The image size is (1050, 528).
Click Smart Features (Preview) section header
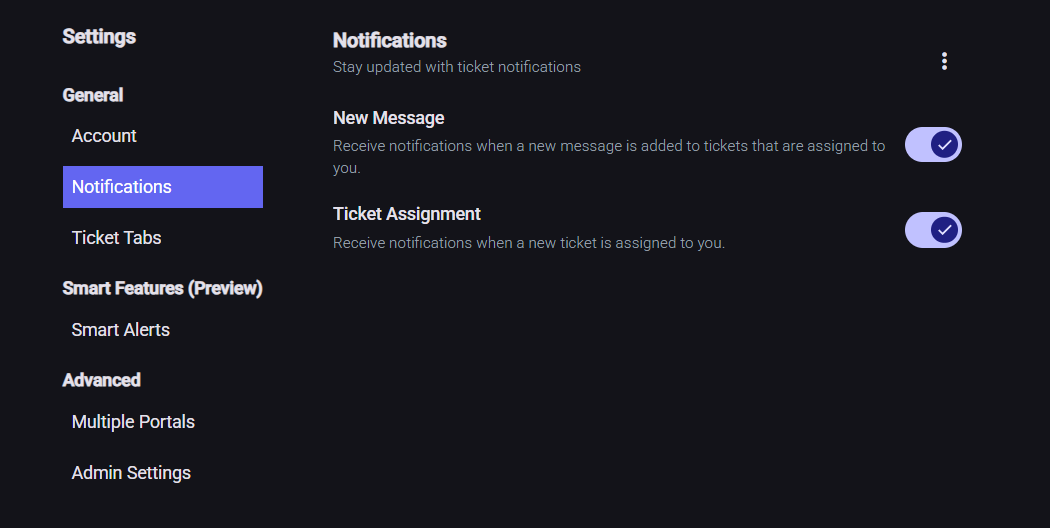pos(162,289)
